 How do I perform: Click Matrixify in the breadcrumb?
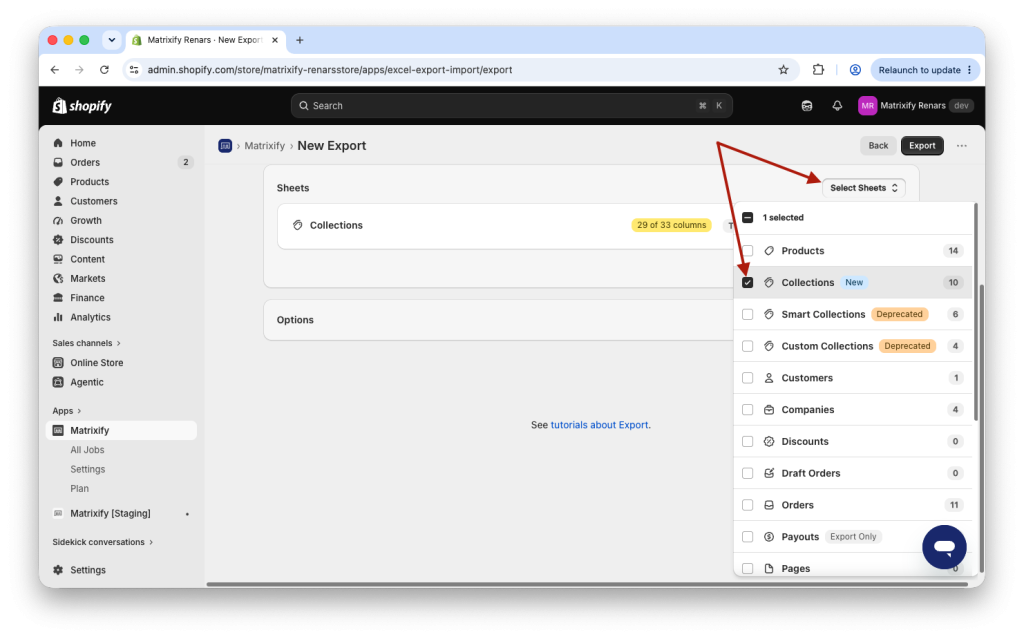(x=264, y=146)
